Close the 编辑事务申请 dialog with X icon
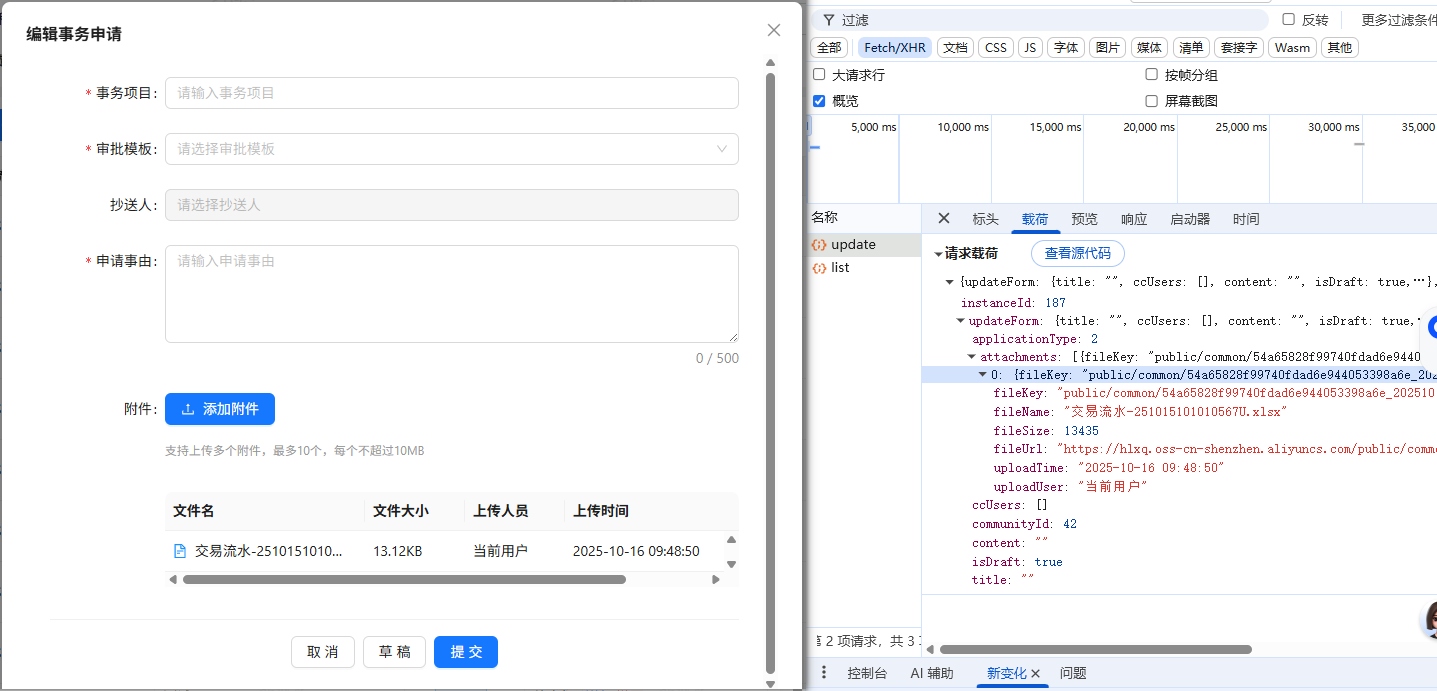The height and width of the screenshot is (691, 1437). click(773, 30)
